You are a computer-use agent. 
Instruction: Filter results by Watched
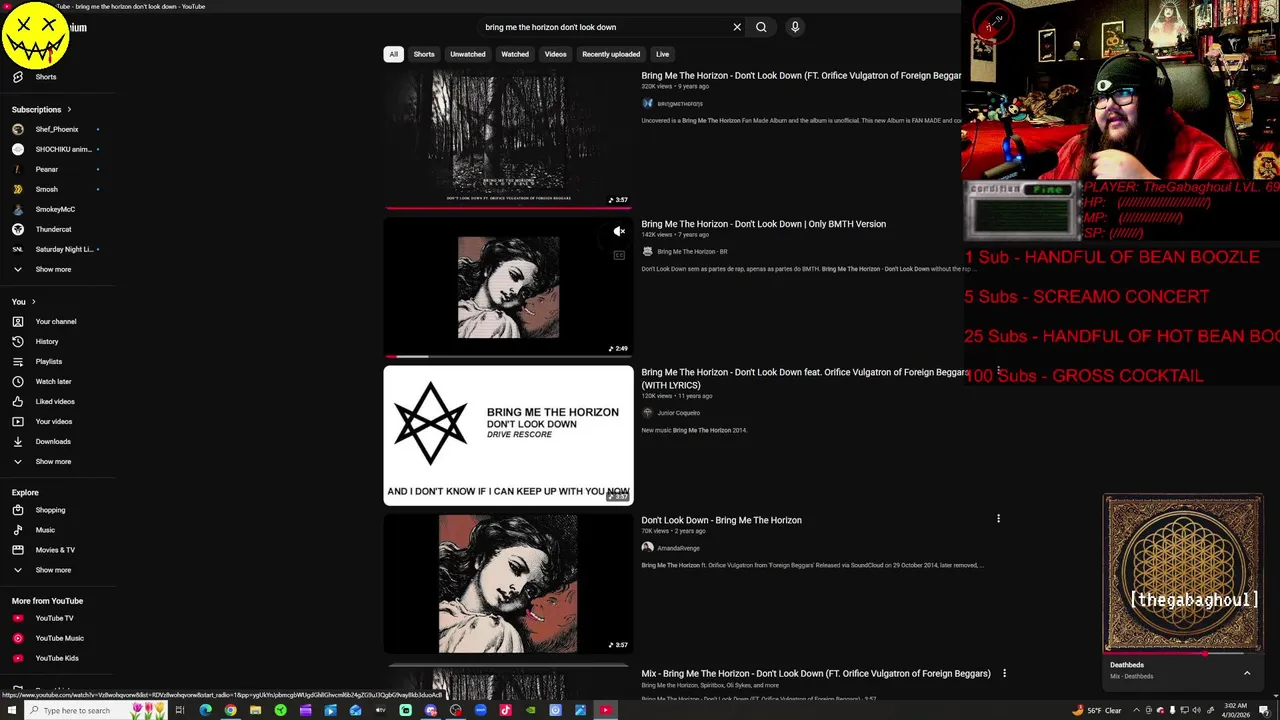(515, 54)
